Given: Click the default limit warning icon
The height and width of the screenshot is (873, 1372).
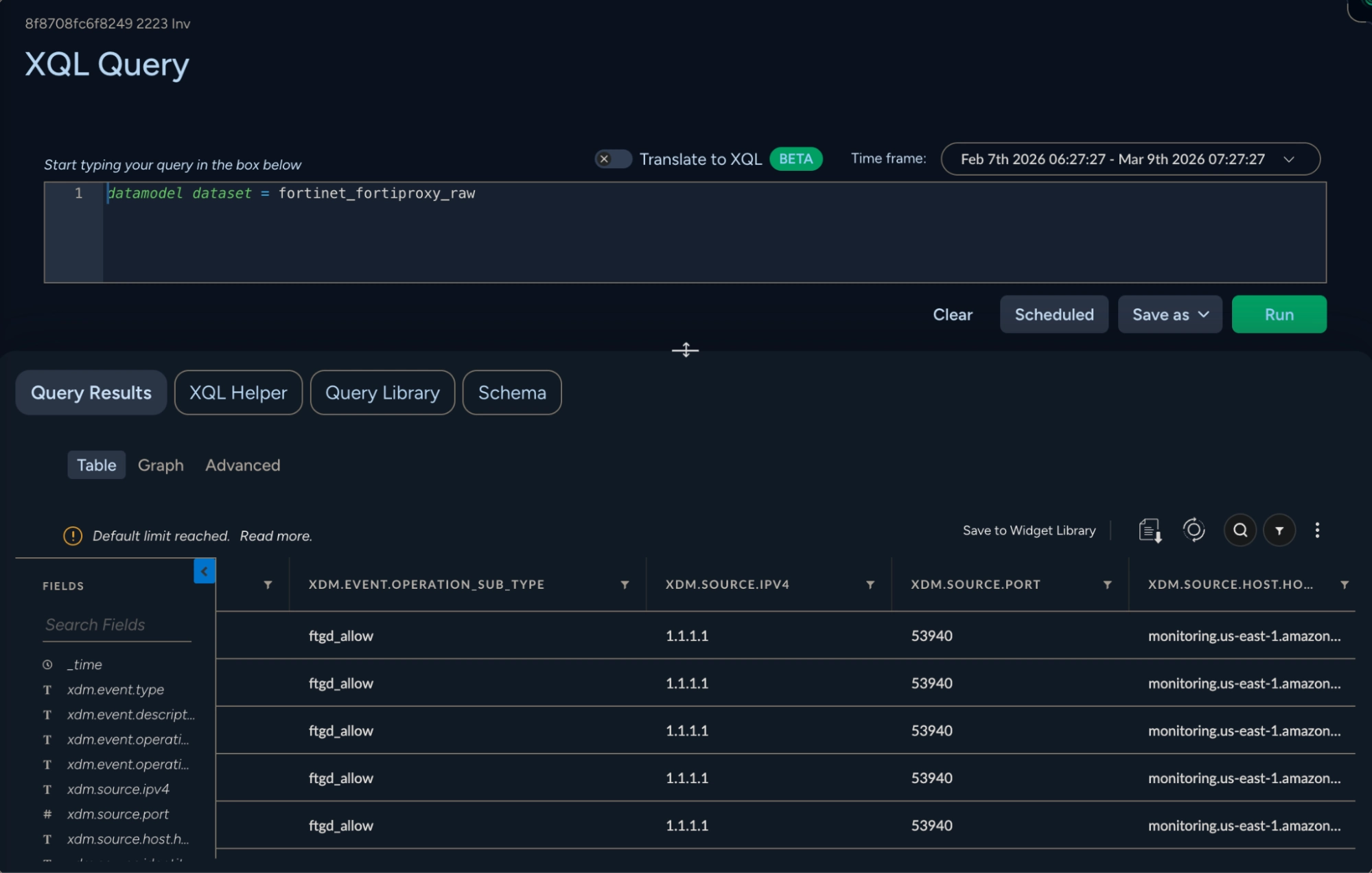Looking at the screenshot, I should point(73,536).
